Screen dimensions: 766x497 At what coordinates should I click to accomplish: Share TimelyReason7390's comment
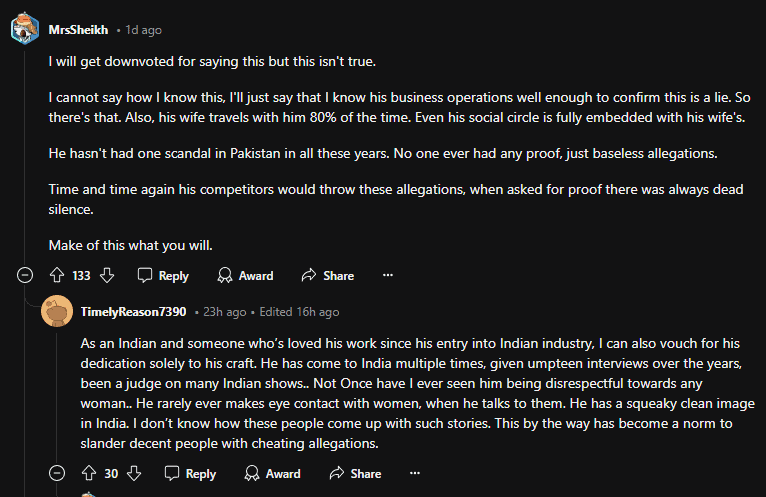point(354,473)
